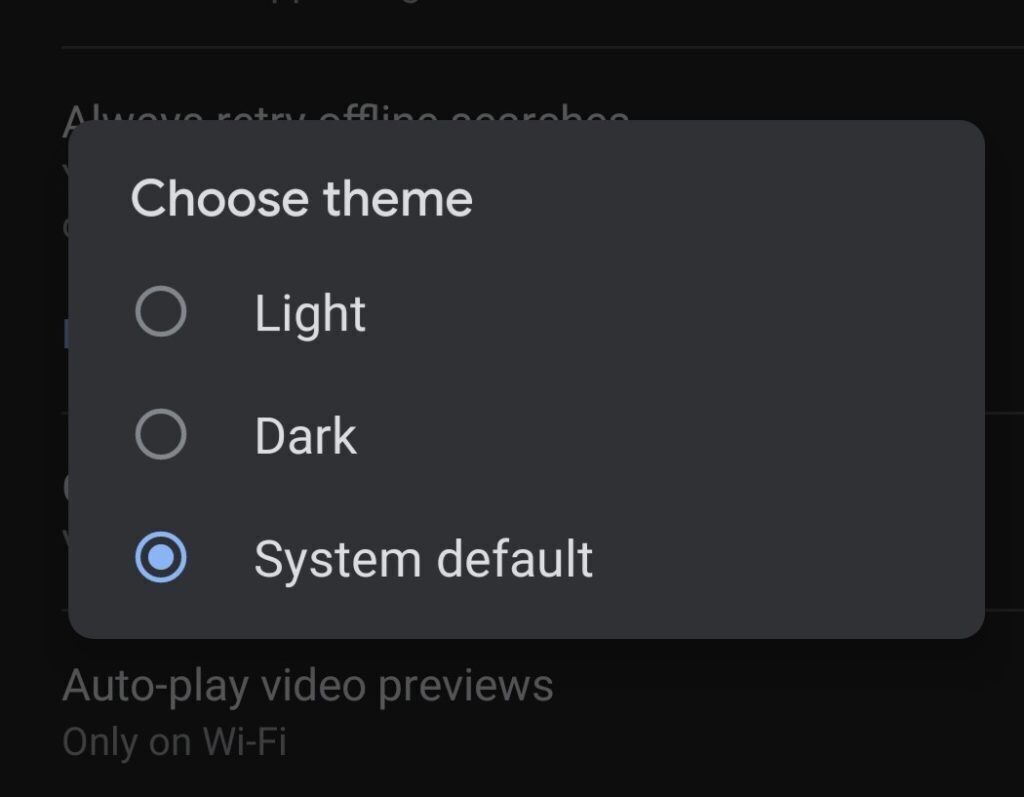
Task: Click the empty circle beside Light
Action: click(x=160, y=312)
